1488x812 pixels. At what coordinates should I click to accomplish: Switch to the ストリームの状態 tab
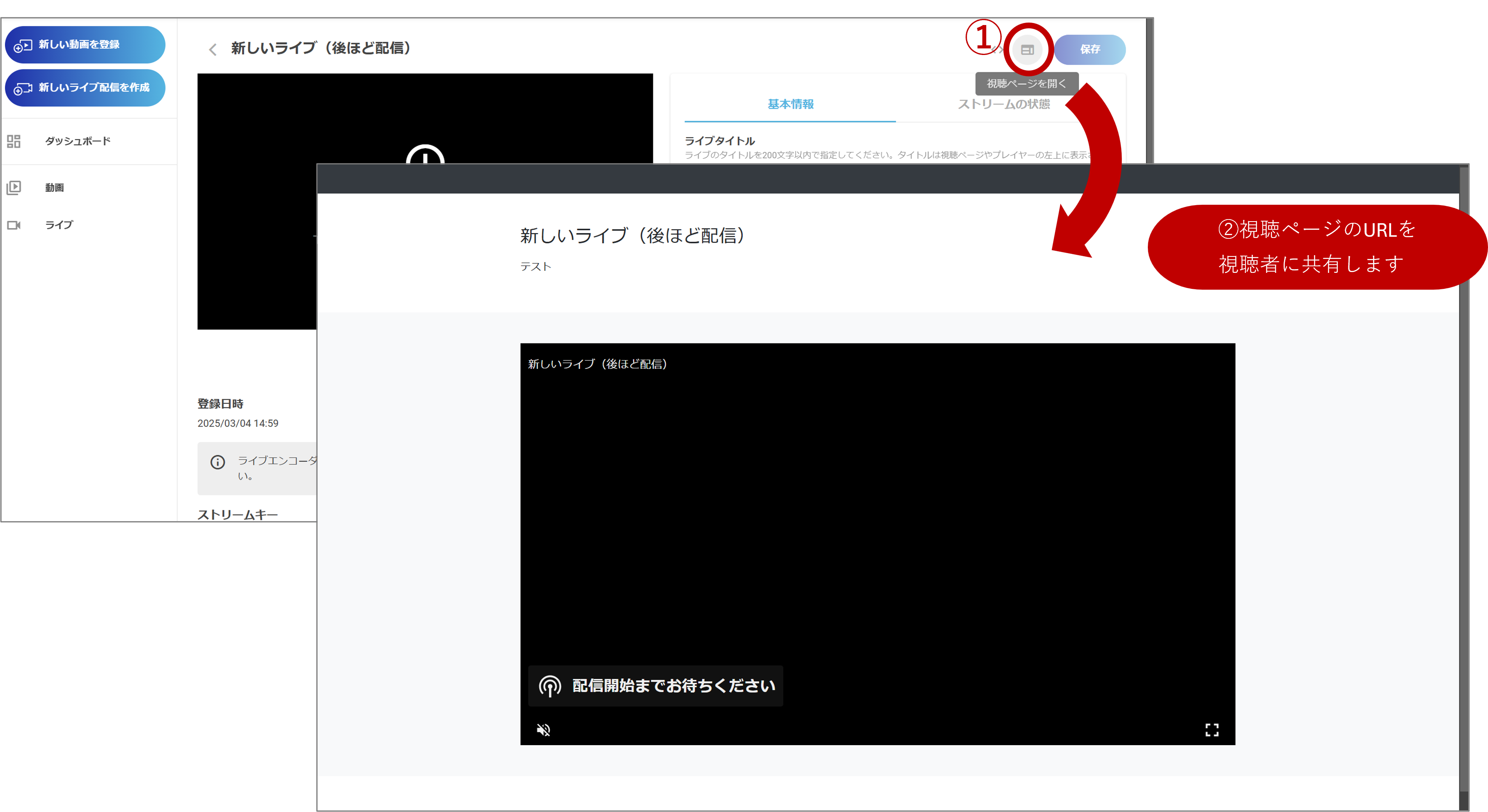click(1004, 104)
